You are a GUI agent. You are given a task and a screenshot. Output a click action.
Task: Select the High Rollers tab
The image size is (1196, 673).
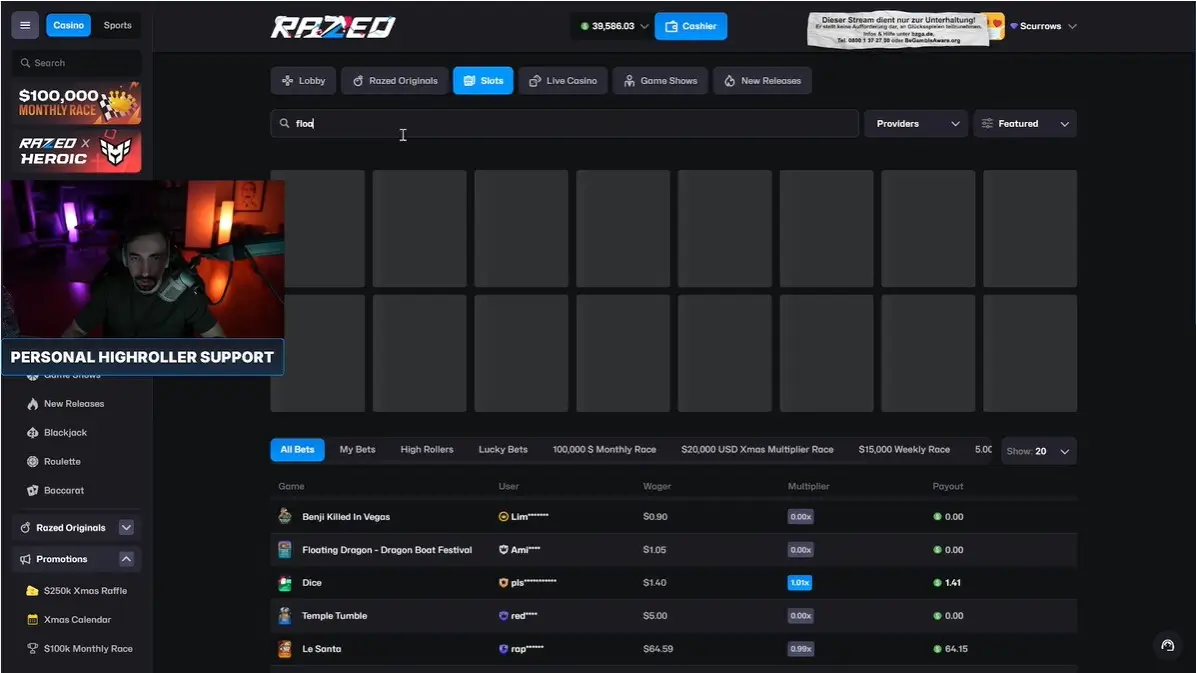pyautogui.click(x=427, y=450)
